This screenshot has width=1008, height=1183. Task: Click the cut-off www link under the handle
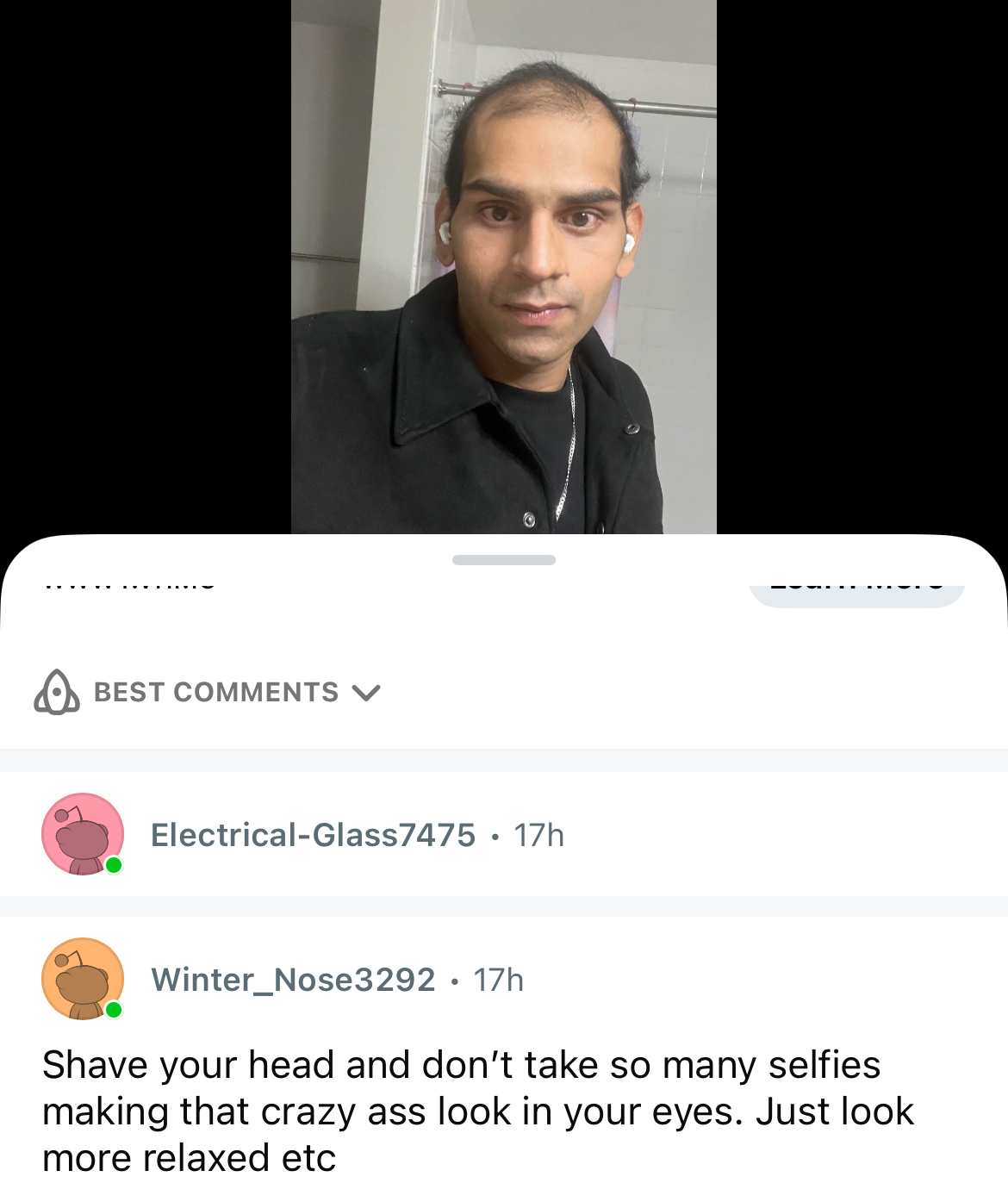(x=129, y=586)
